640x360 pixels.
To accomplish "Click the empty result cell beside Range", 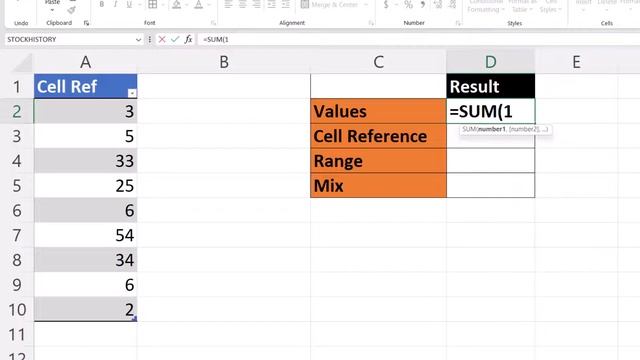I will point(491,161).
